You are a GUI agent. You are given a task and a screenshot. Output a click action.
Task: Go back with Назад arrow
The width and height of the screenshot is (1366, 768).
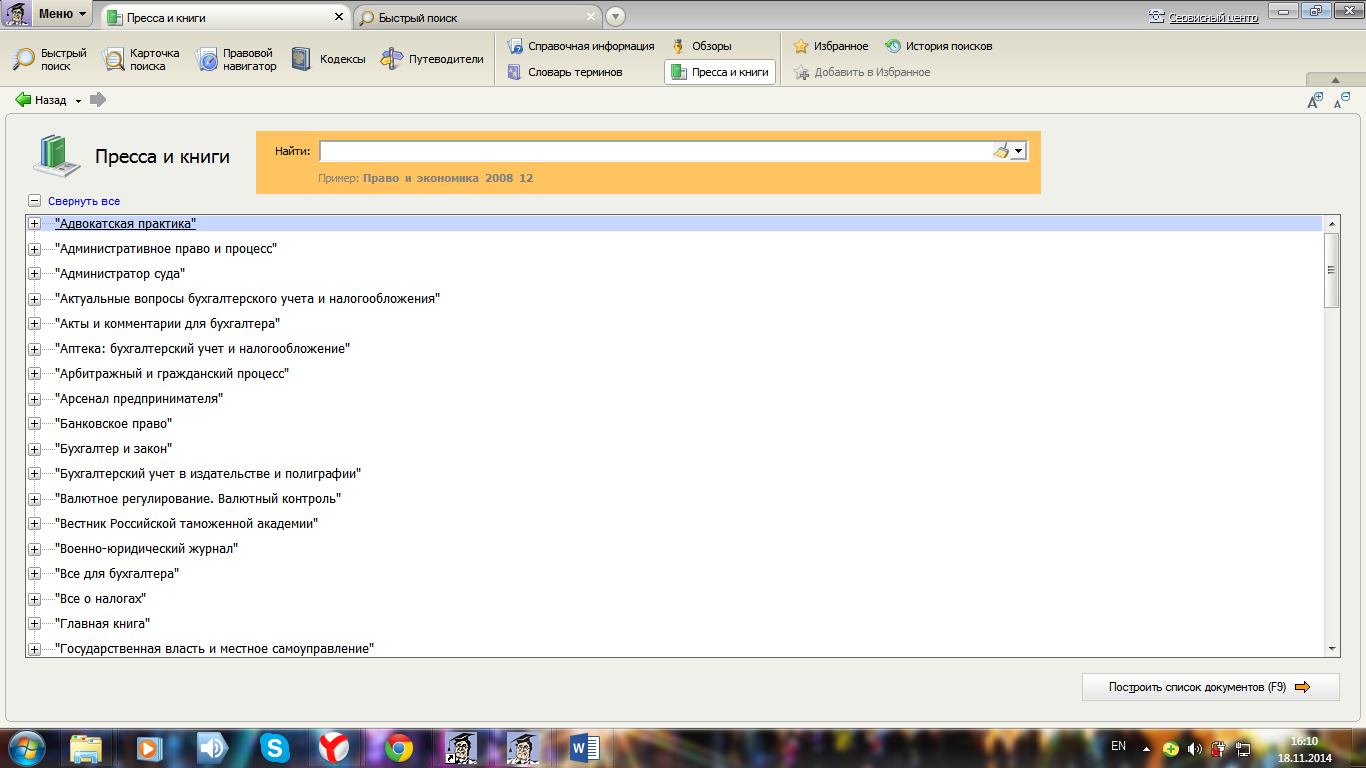pos(41,100)
